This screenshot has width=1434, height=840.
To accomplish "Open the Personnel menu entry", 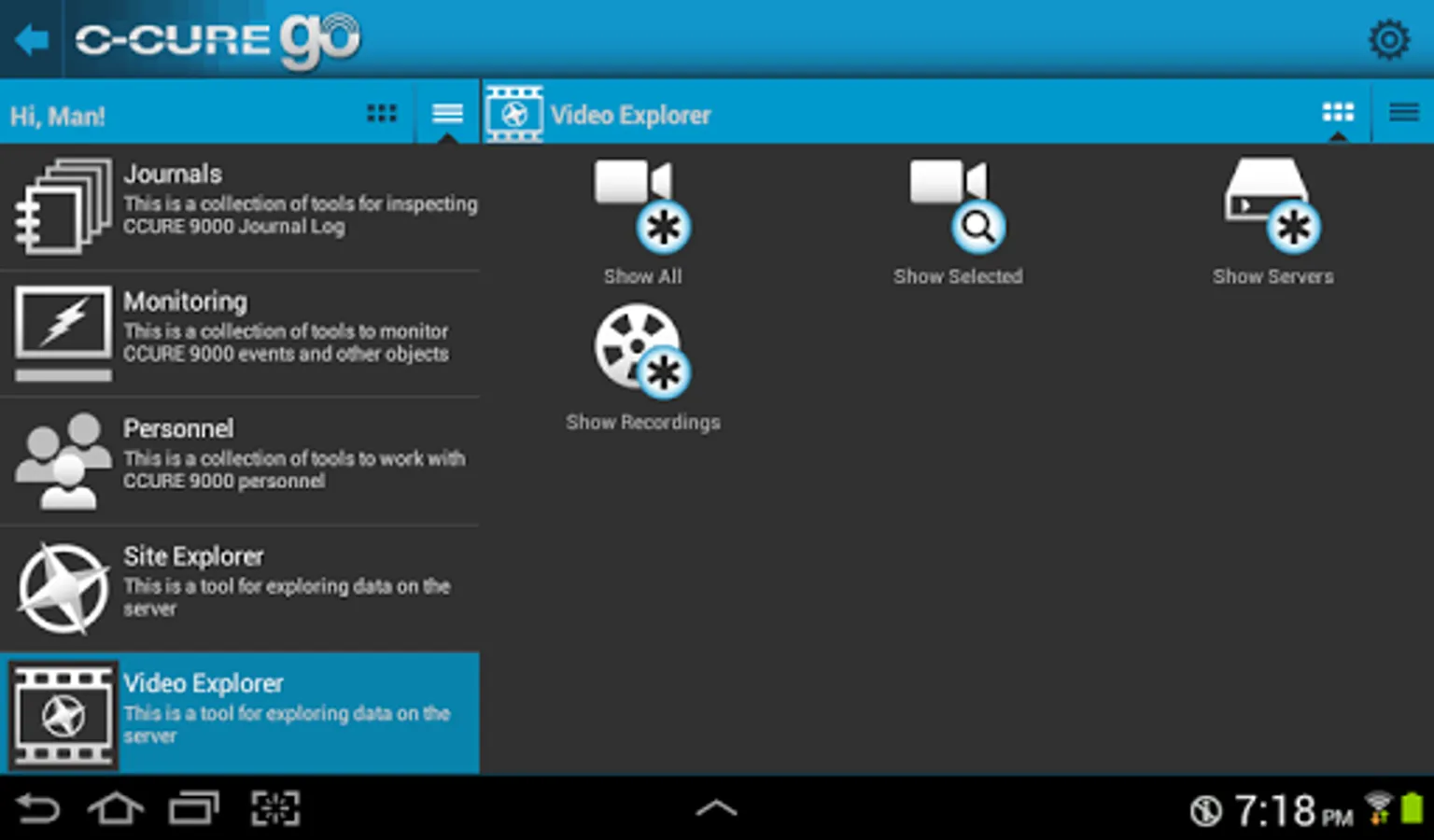I will pyautogui.click(x=240, y=462).
